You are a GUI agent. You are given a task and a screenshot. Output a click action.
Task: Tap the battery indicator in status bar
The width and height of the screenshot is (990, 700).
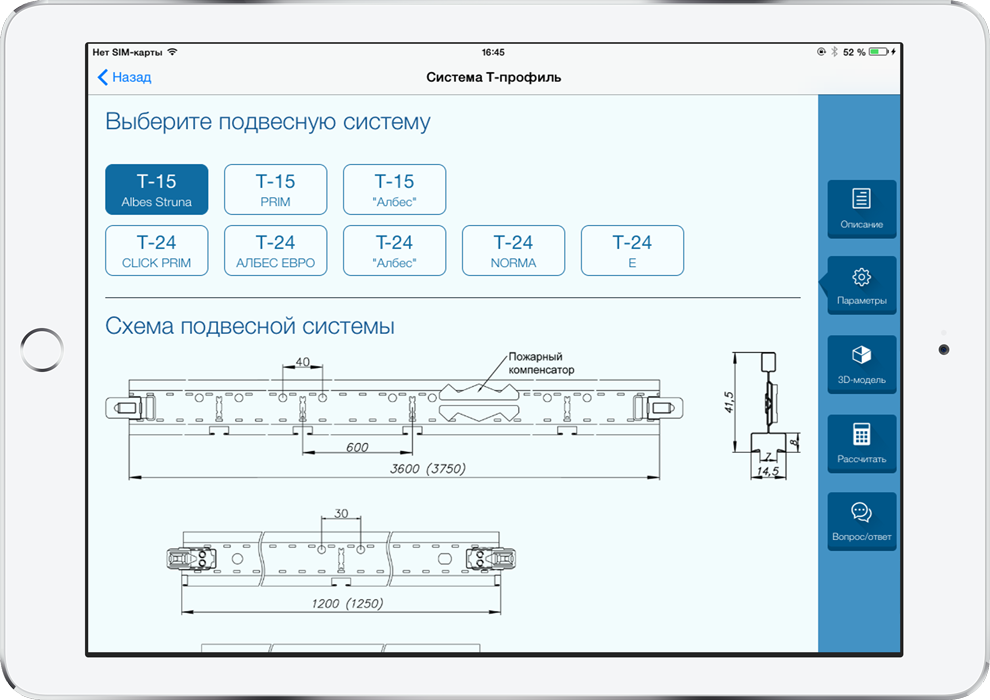point(878,52)
